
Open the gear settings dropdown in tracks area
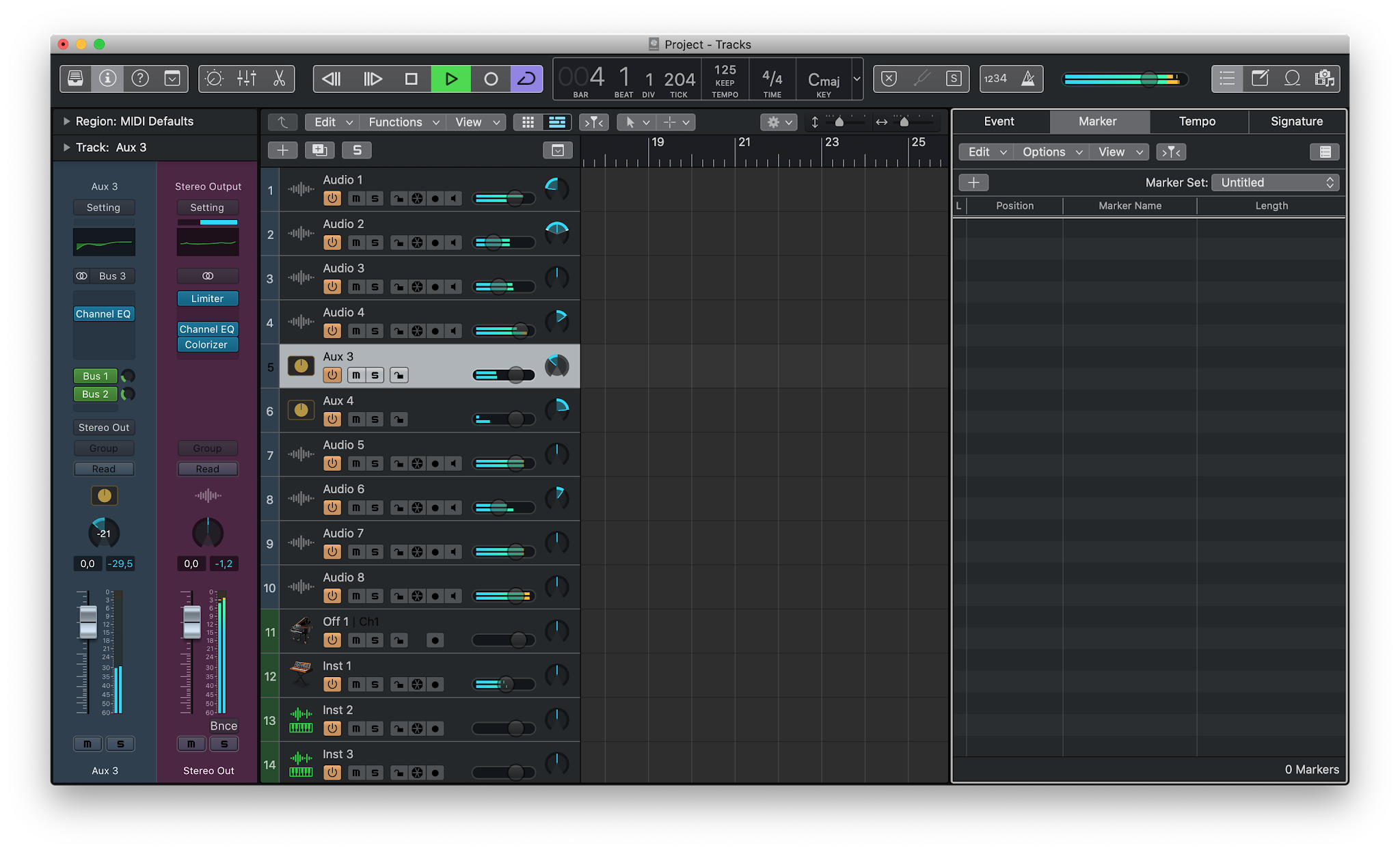pyautogui.click(x=779, y=122)
